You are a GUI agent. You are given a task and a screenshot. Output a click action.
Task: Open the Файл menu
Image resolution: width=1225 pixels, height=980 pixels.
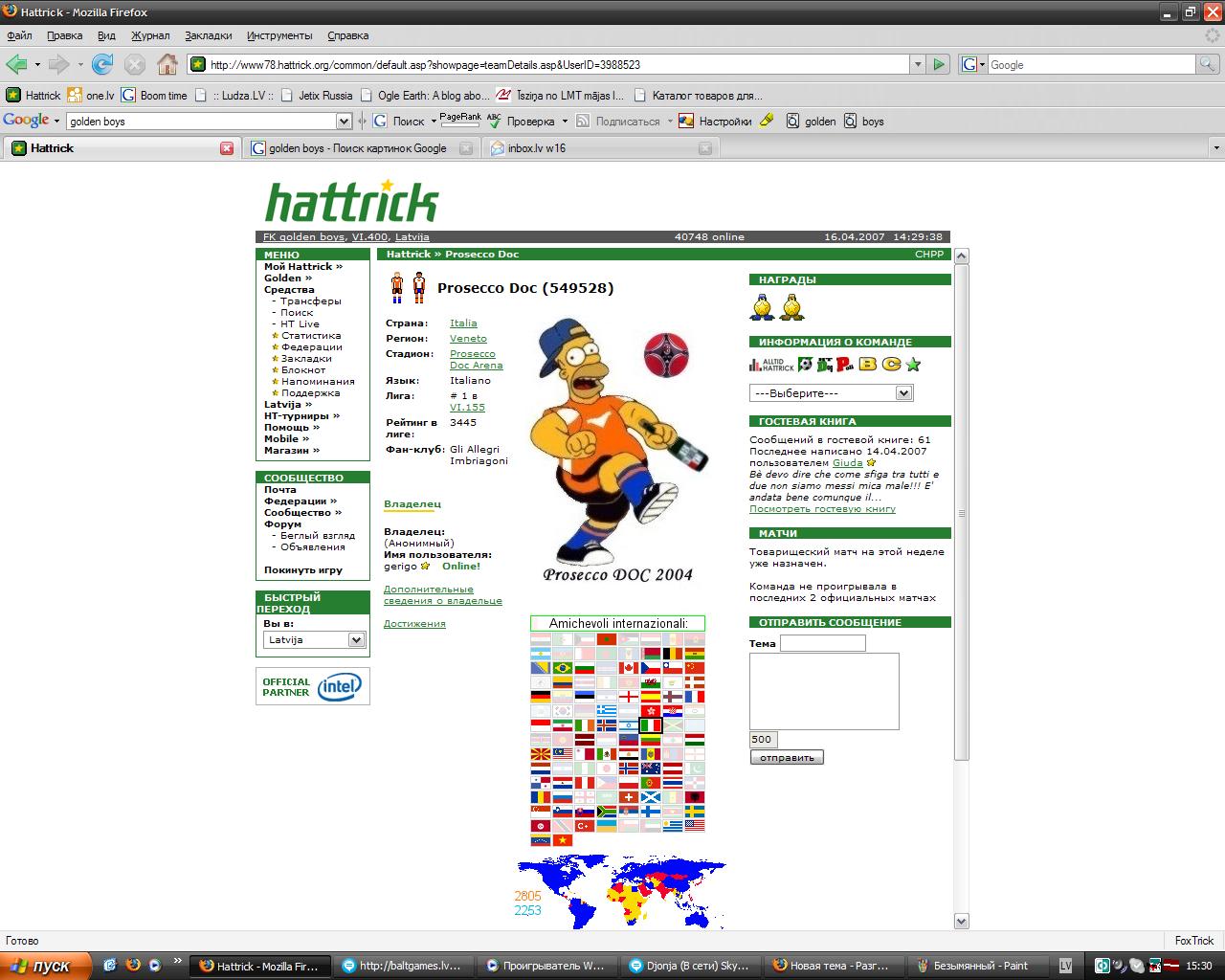[19, 35]
